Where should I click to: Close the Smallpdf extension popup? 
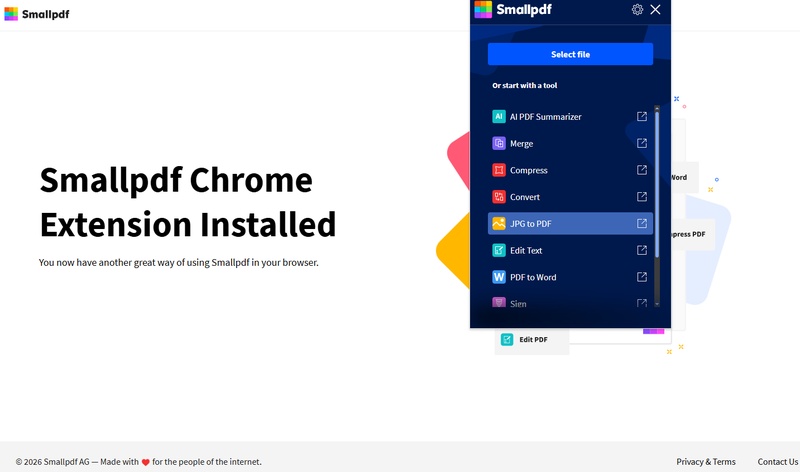pyautogui.click(x=655, y=9)
